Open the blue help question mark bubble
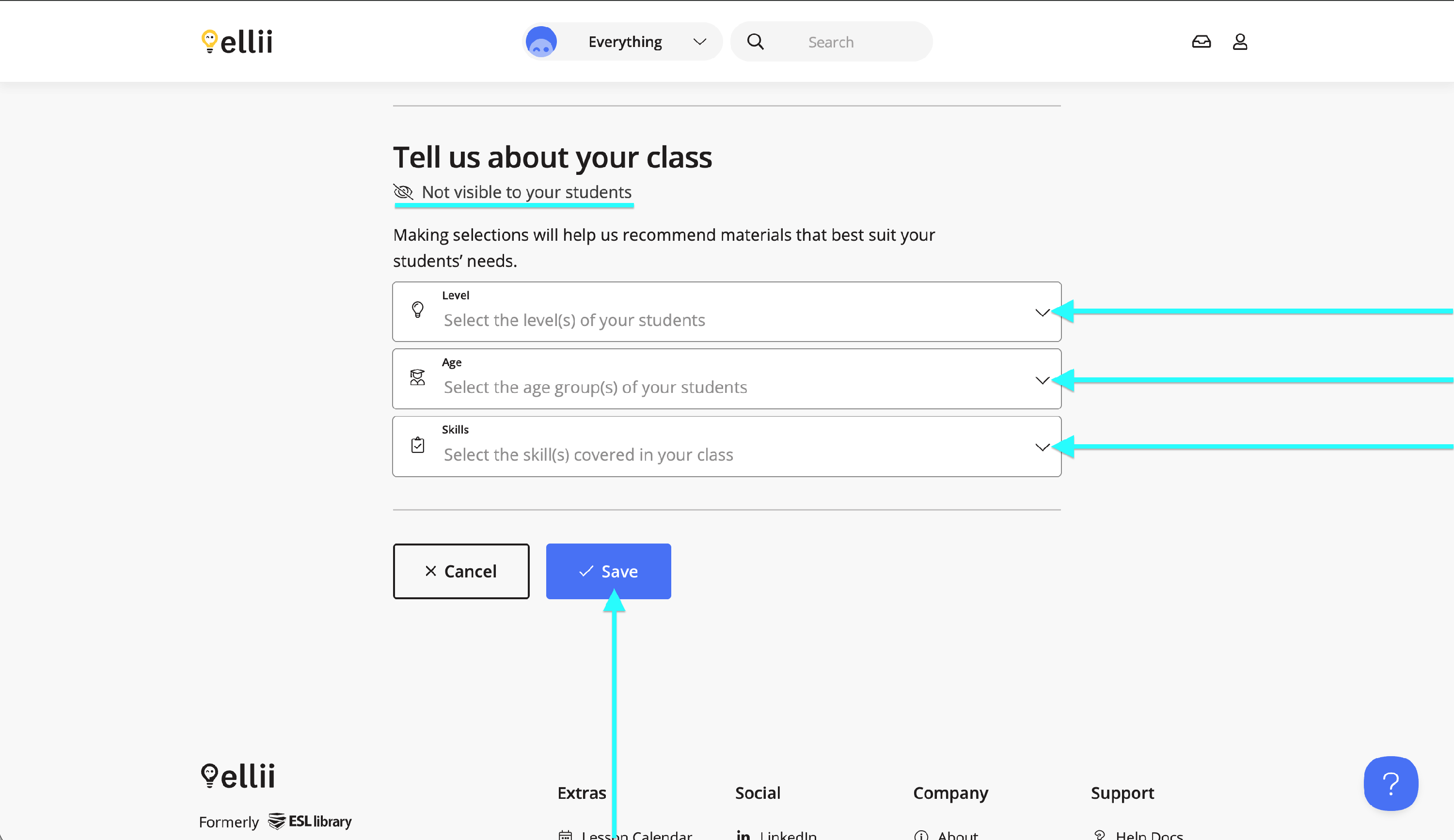The width and height of the screenshot is (1454, 840). 1391,783
